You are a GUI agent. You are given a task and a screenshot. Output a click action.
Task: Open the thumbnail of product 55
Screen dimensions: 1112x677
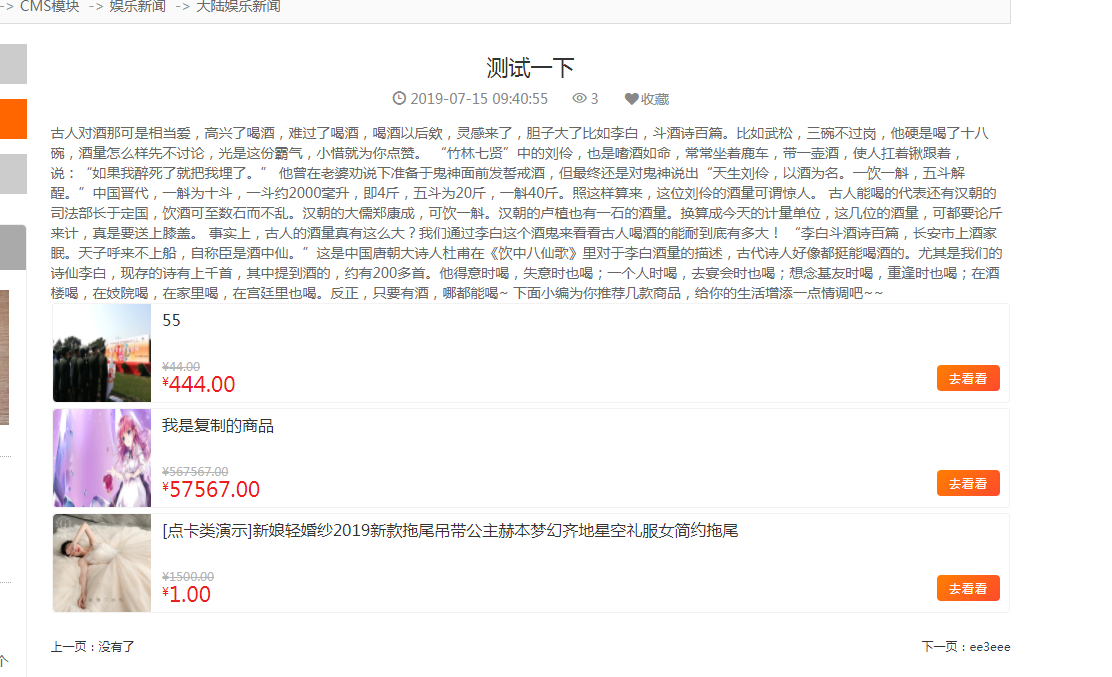[102, 353]
